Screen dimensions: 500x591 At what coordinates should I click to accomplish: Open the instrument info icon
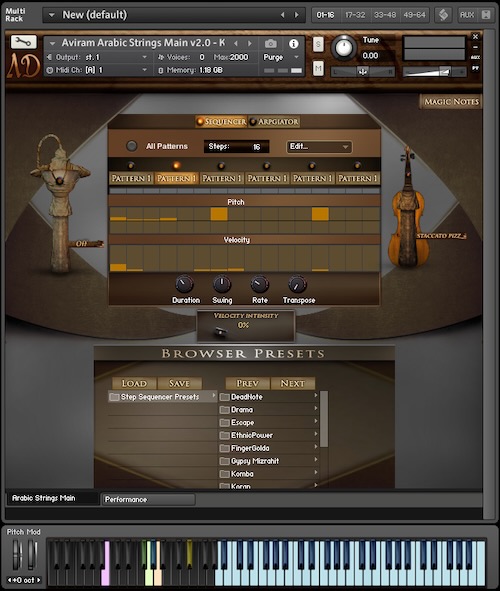tap(294, 44)
